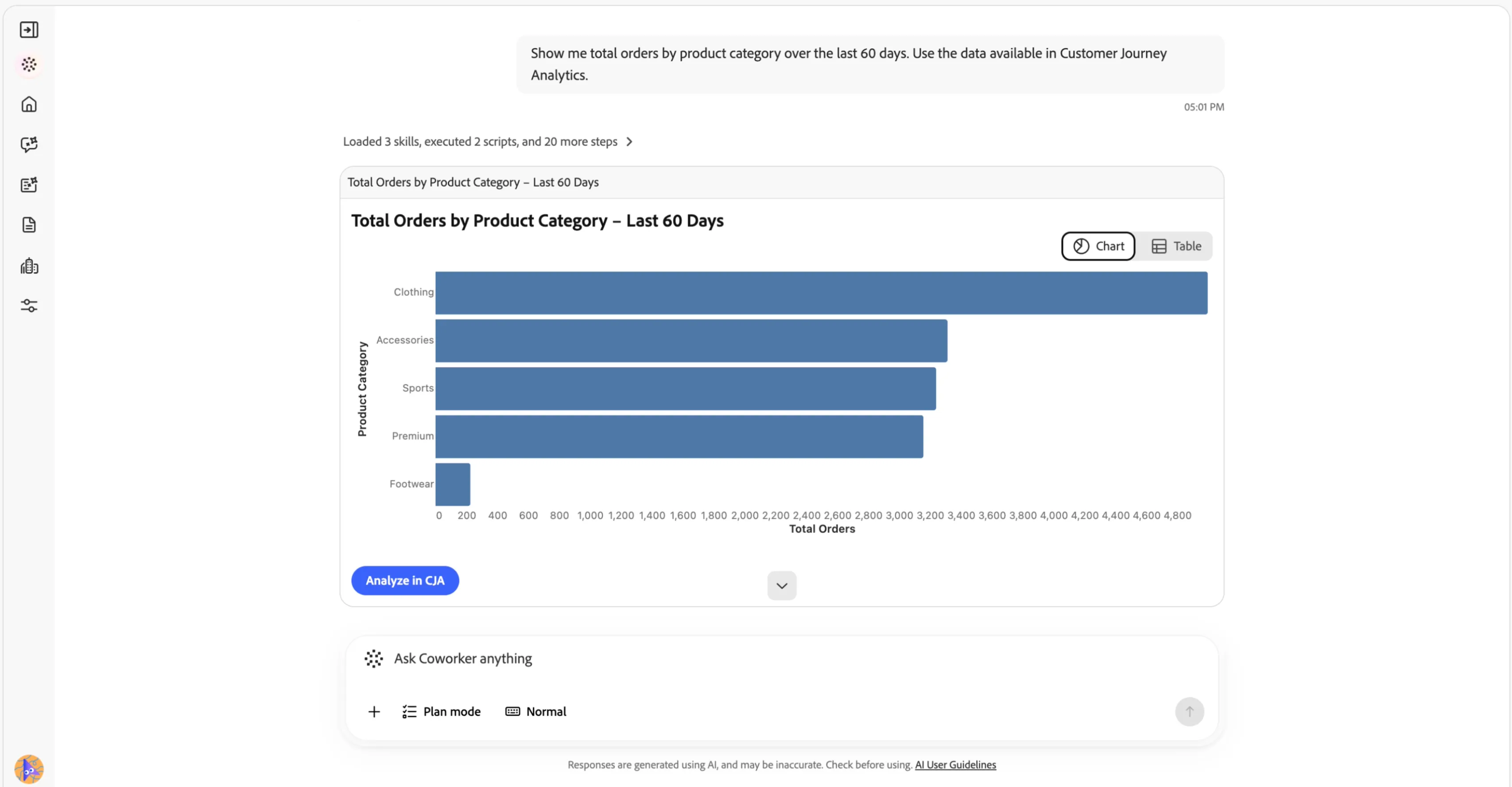Click the plus attach icon
Image resolution: width=1512 pixels, height=787 pixels.
coord(374,711)
